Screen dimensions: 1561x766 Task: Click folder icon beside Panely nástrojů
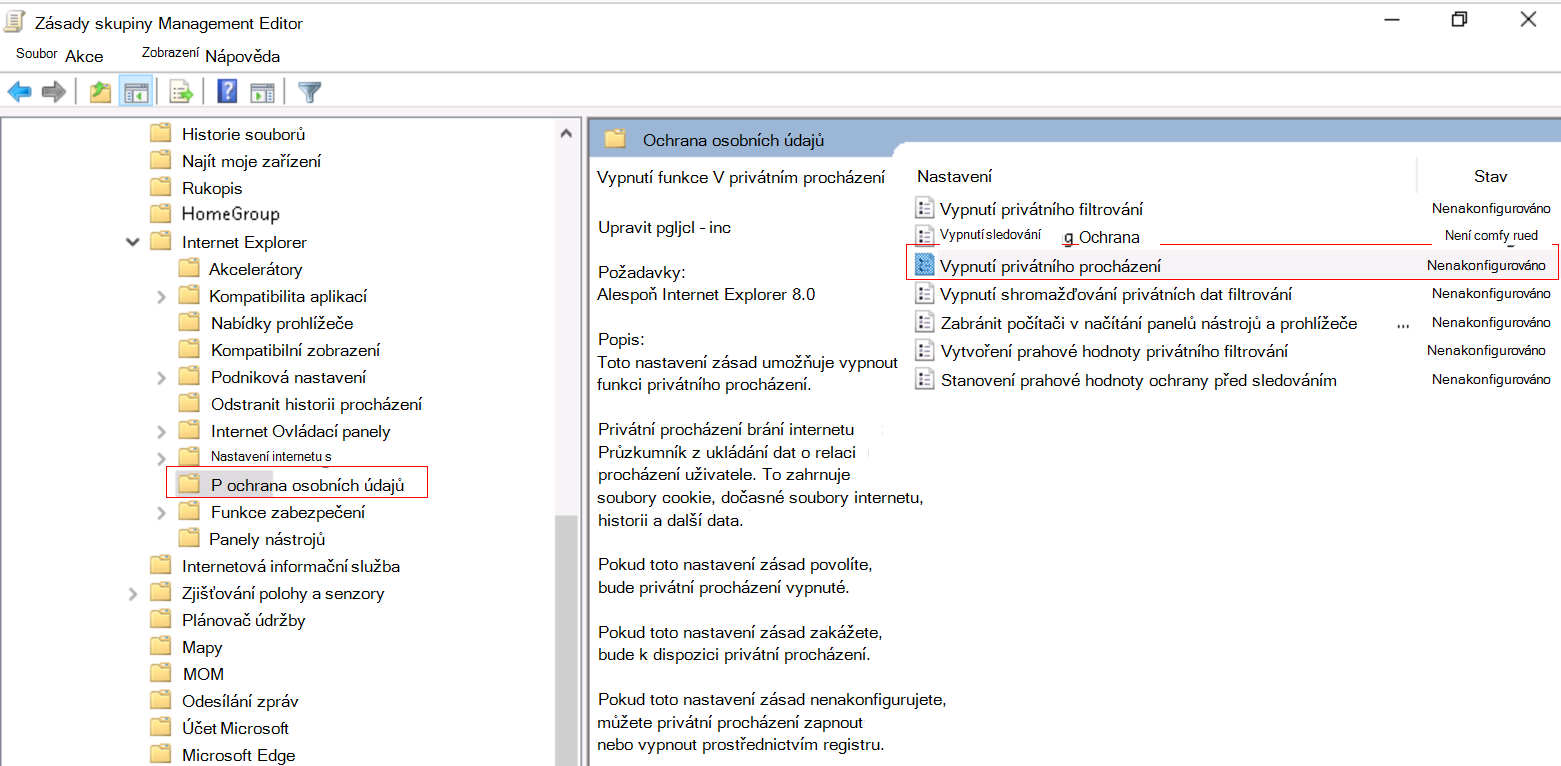click(189, 539)
